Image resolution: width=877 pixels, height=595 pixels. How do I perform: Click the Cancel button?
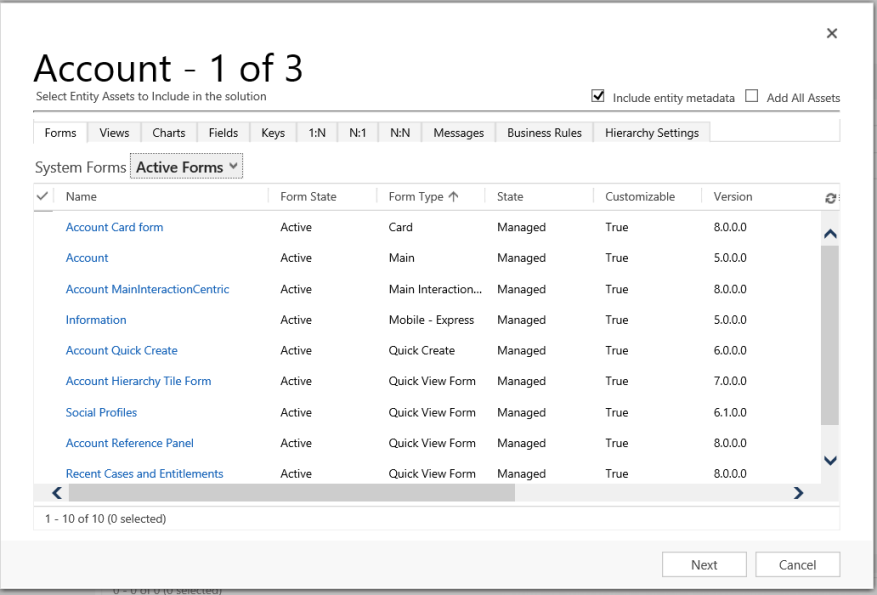797,565
